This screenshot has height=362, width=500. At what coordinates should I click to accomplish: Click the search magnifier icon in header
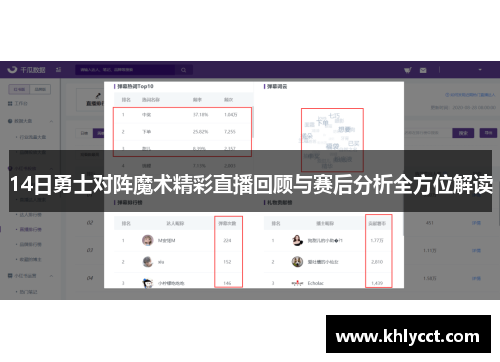click(183, 70)
